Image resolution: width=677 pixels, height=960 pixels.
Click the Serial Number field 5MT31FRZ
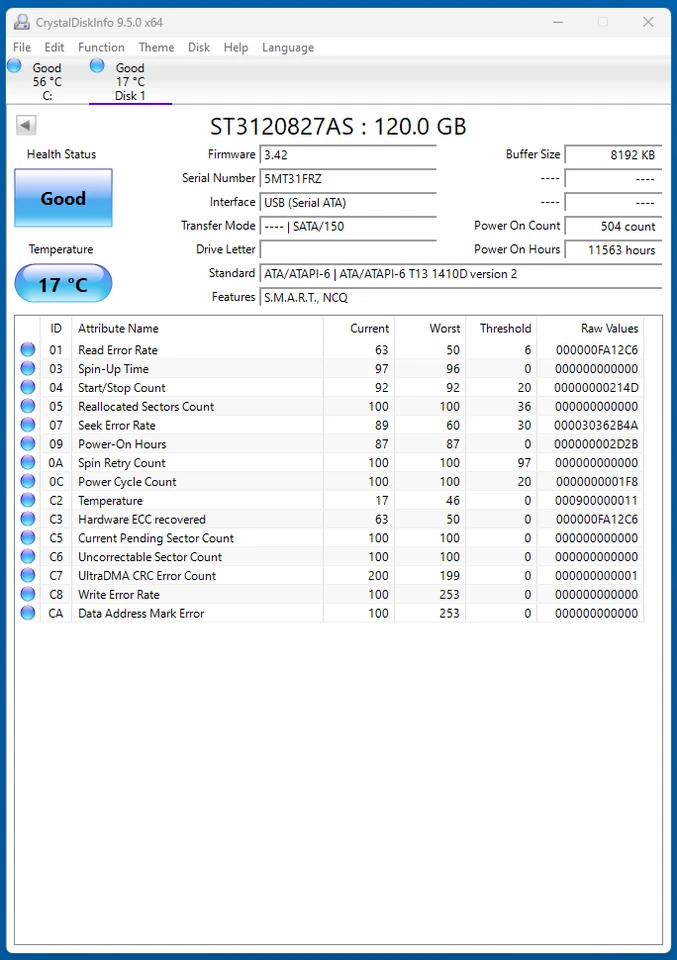click(348, 179)
